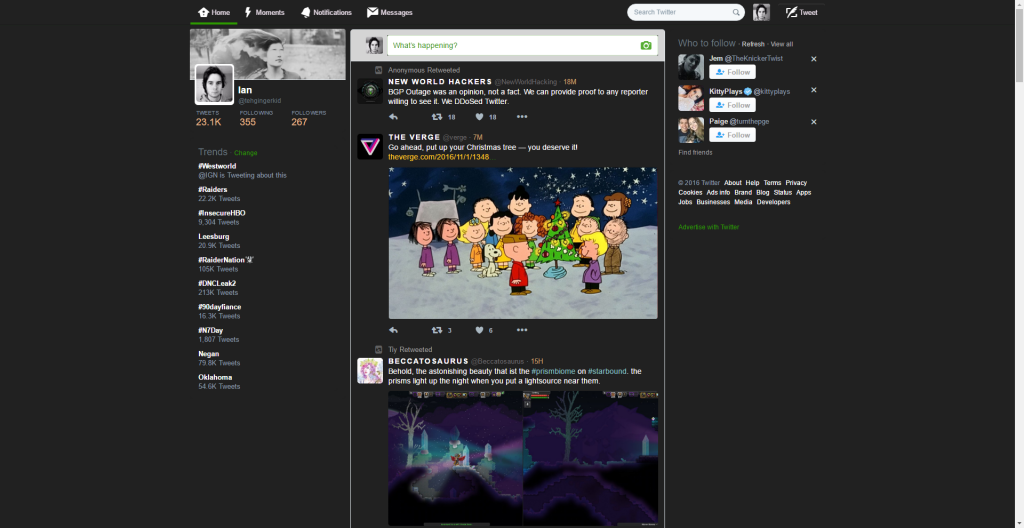1024x528 pixels.
Task: Reply to The Verge Christmas tree tweet
Action: point(393,330)
